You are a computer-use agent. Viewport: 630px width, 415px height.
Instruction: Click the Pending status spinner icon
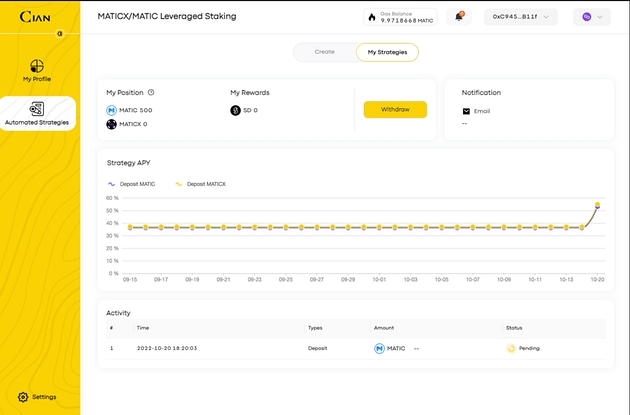pyautogui.click(x=511, y=348)
